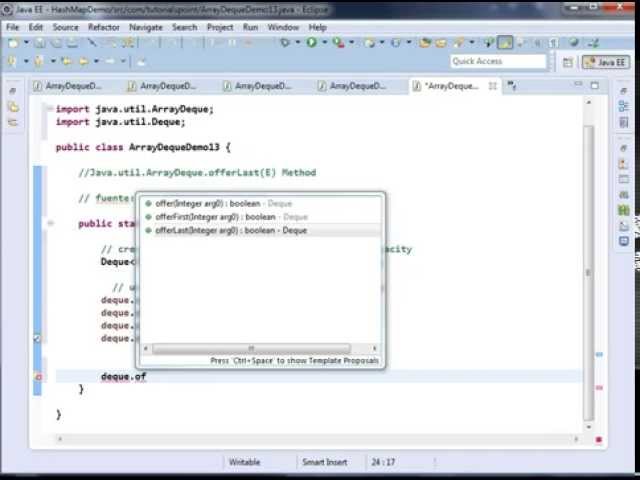Click the Run External Tools icon
640x480 pixels.
tap(338, 42)
